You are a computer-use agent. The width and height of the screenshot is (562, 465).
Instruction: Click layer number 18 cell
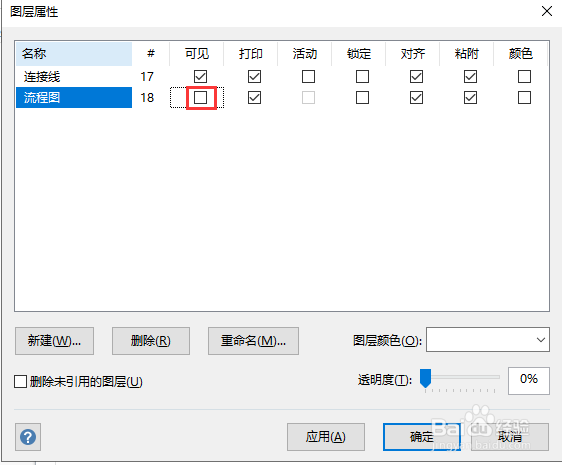(147, 98)
